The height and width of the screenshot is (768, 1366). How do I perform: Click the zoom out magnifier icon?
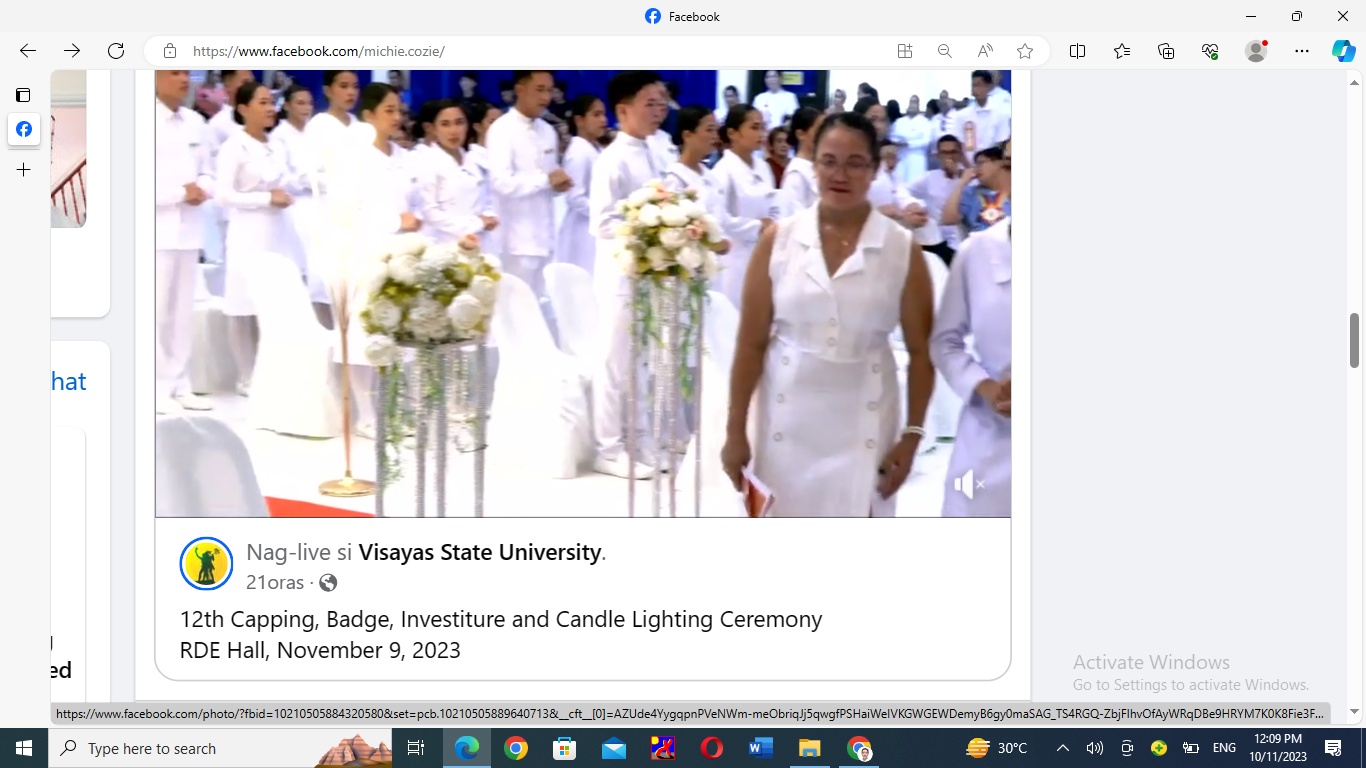(944, 51)
